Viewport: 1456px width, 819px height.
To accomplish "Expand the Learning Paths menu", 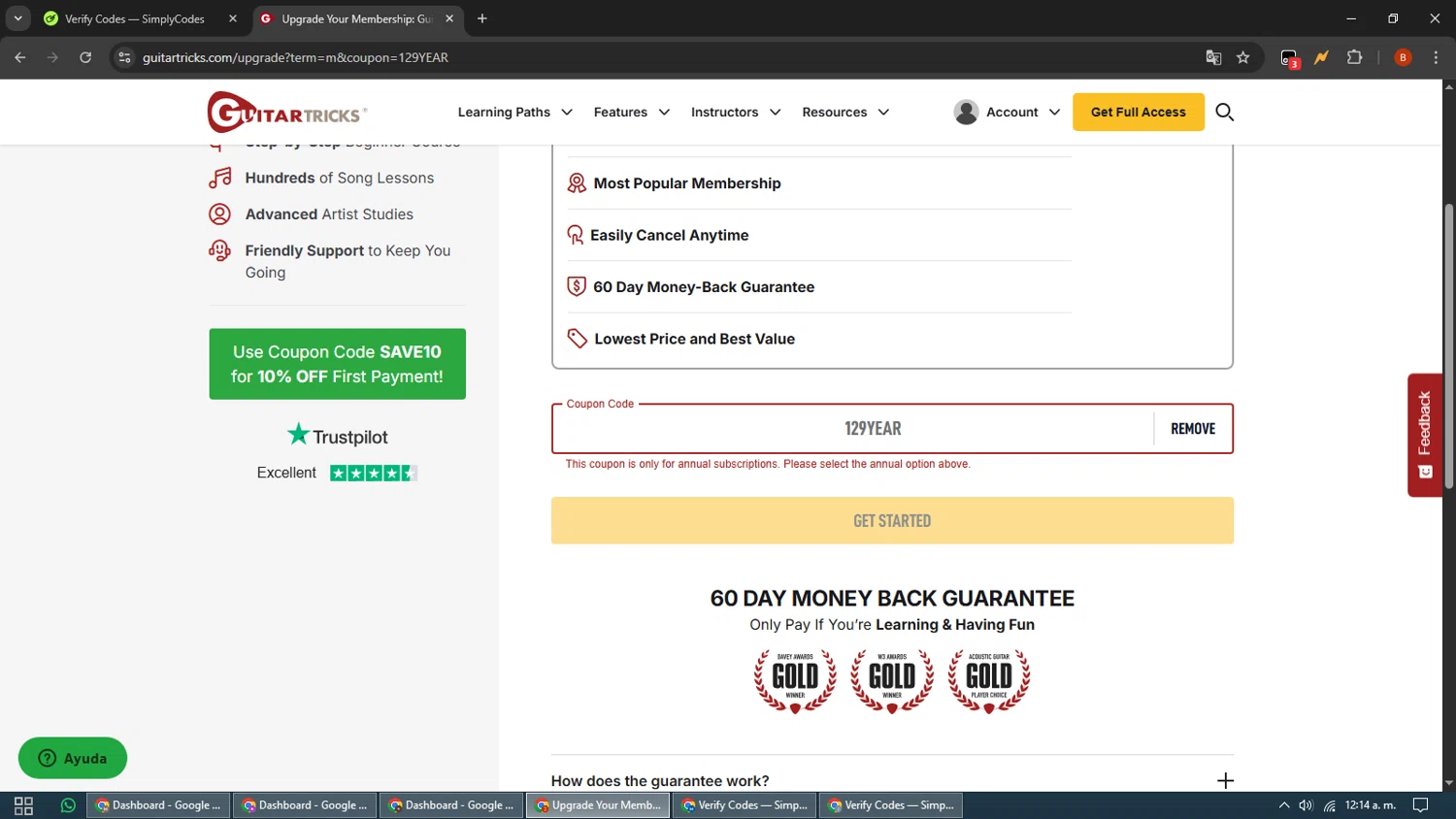I will click(x=514, y=113).
